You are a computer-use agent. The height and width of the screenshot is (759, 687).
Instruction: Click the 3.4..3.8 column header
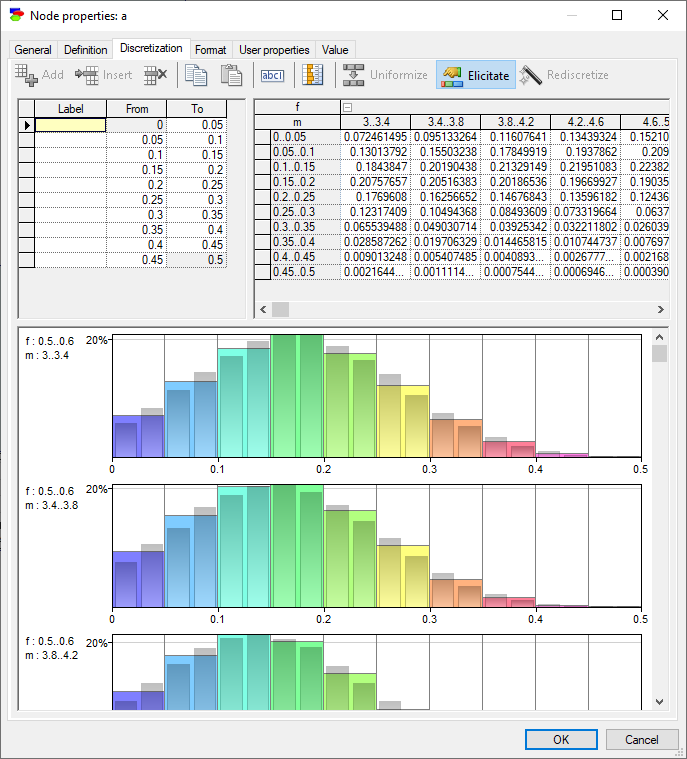(x=445, y=122)
